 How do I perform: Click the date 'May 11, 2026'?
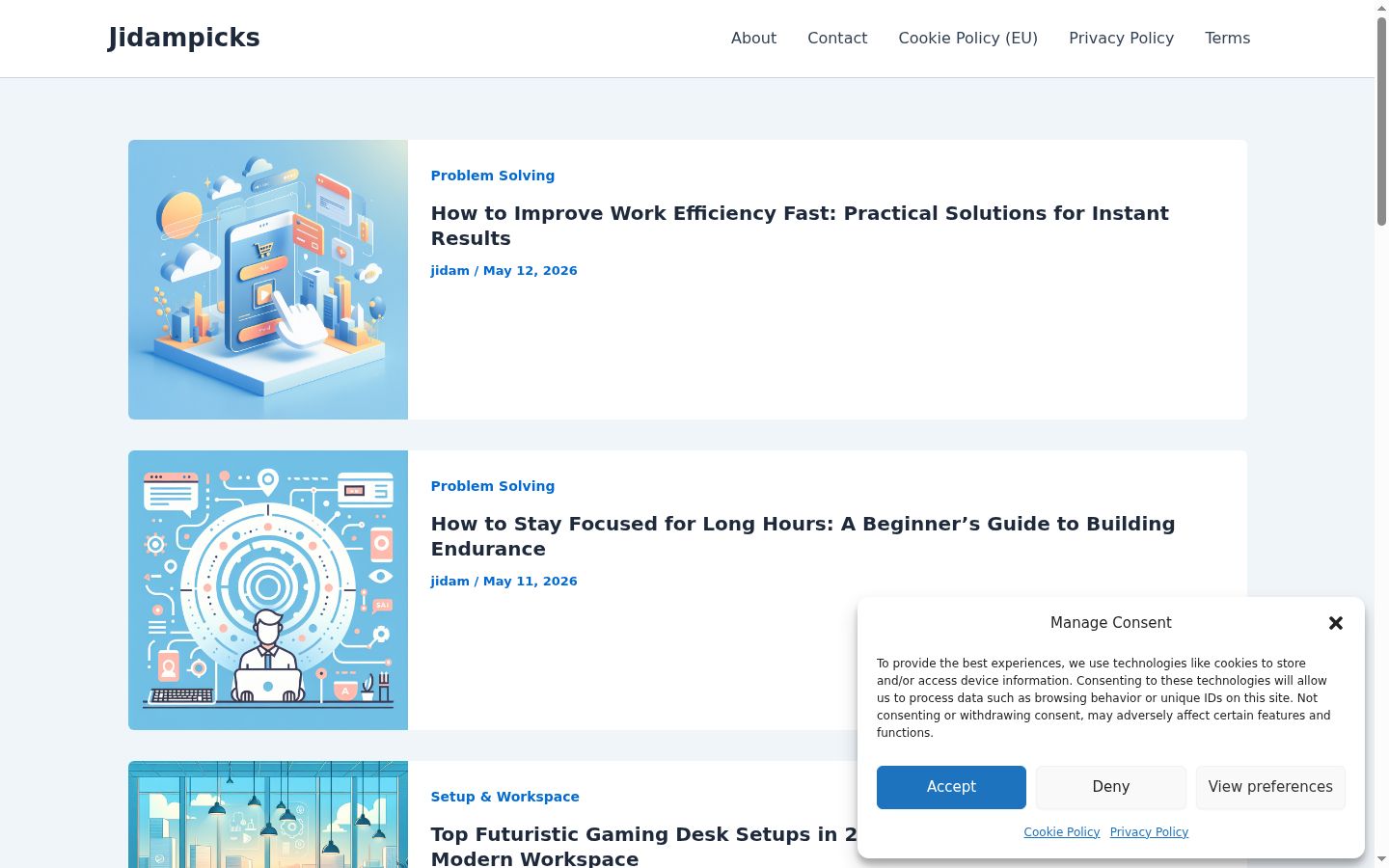[531, 582]
